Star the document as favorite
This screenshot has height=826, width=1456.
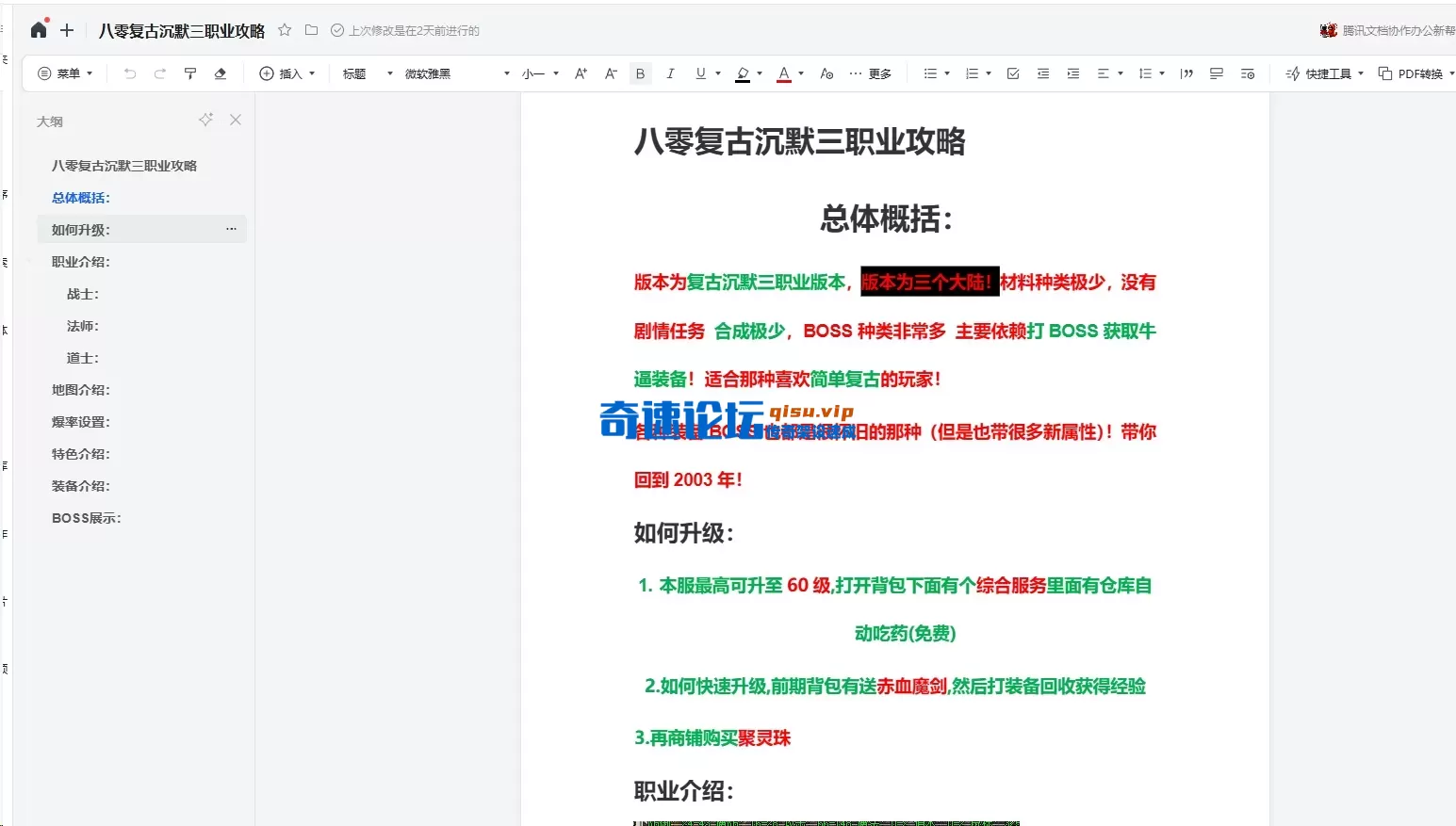(285, 30)
